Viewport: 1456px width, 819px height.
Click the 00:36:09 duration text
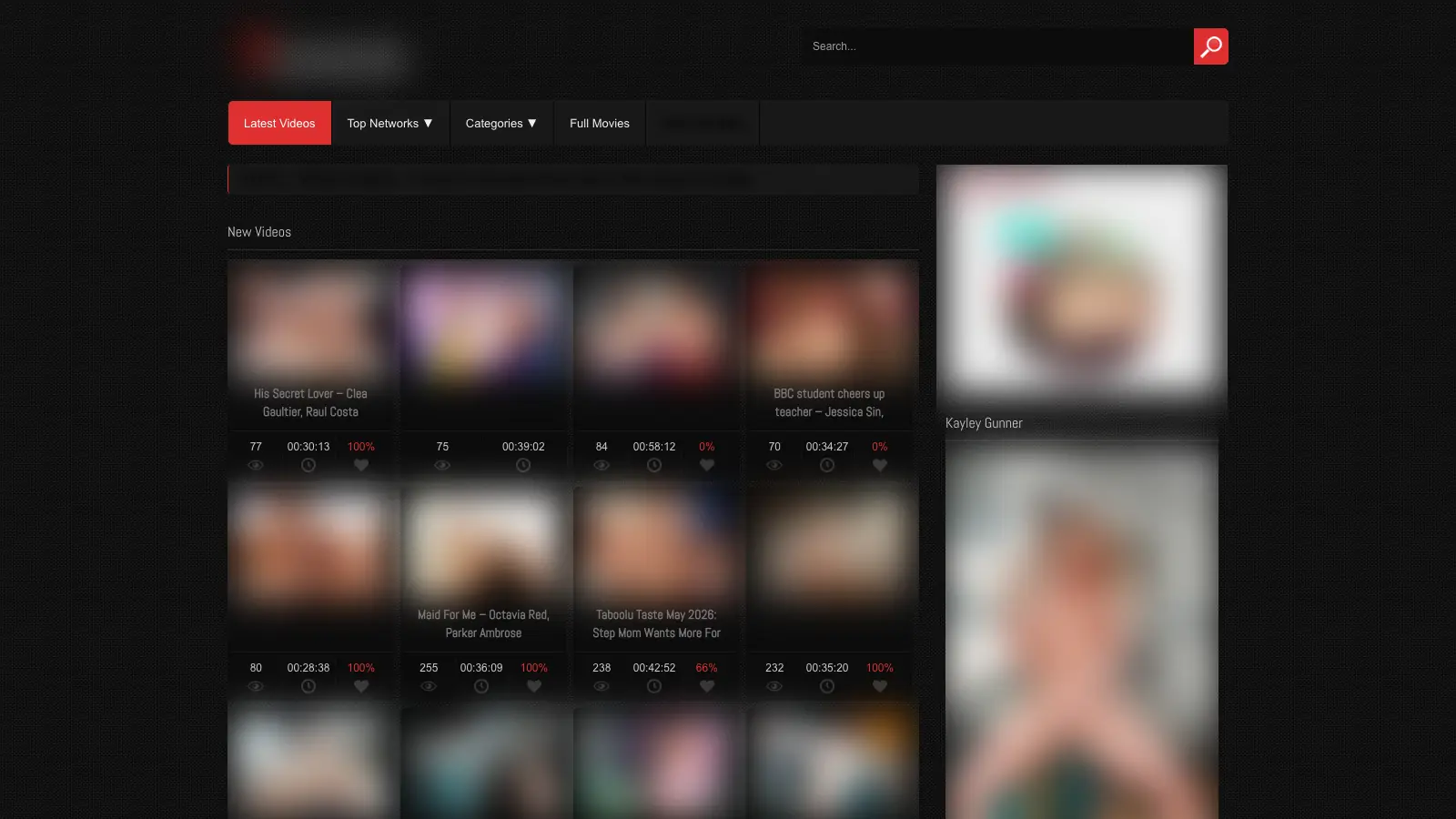click(x=481, y=668)
